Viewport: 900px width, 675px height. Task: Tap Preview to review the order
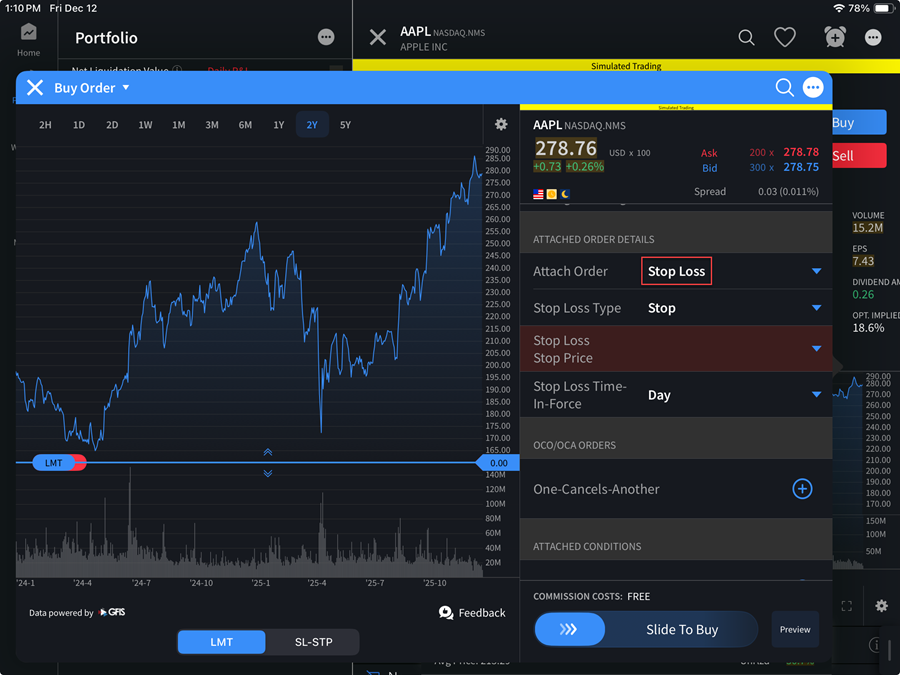coord(794,629)
